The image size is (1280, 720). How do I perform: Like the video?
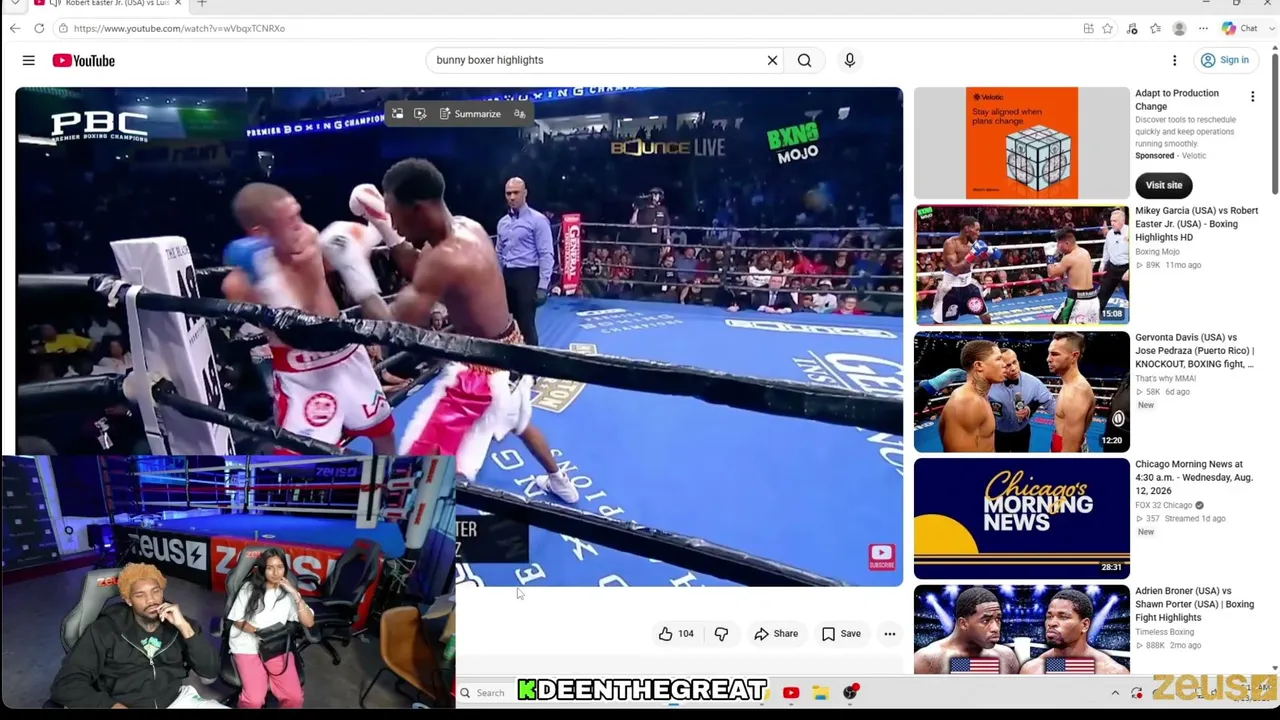click(x=676, y=634)
